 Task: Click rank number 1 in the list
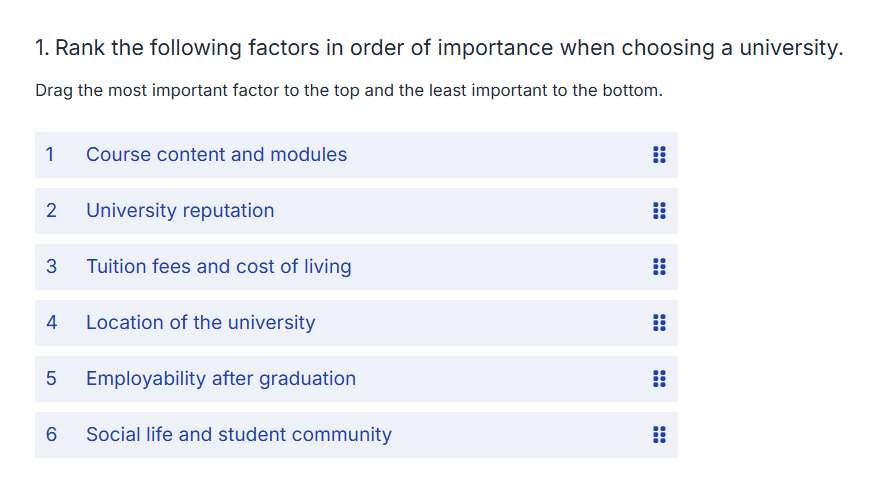[x=50, y=154]
